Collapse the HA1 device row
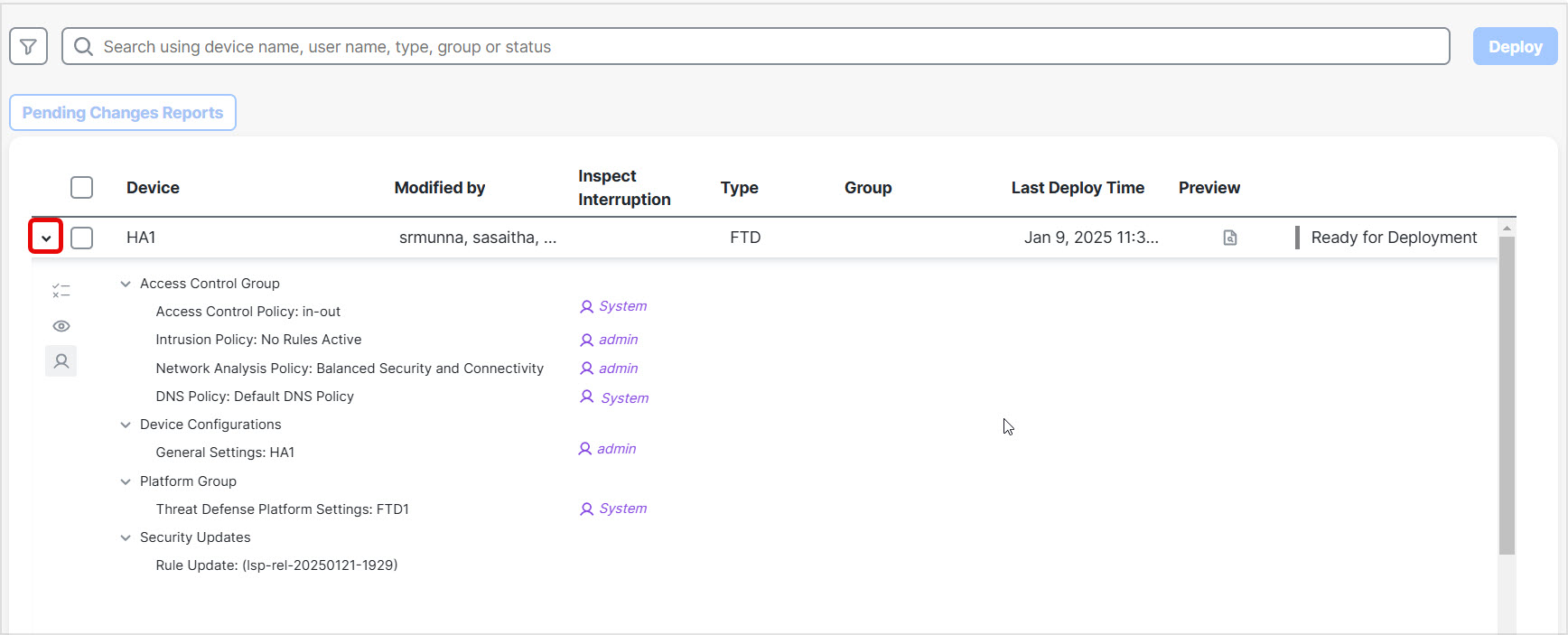 pyautogui.click(x=45, y=238)
